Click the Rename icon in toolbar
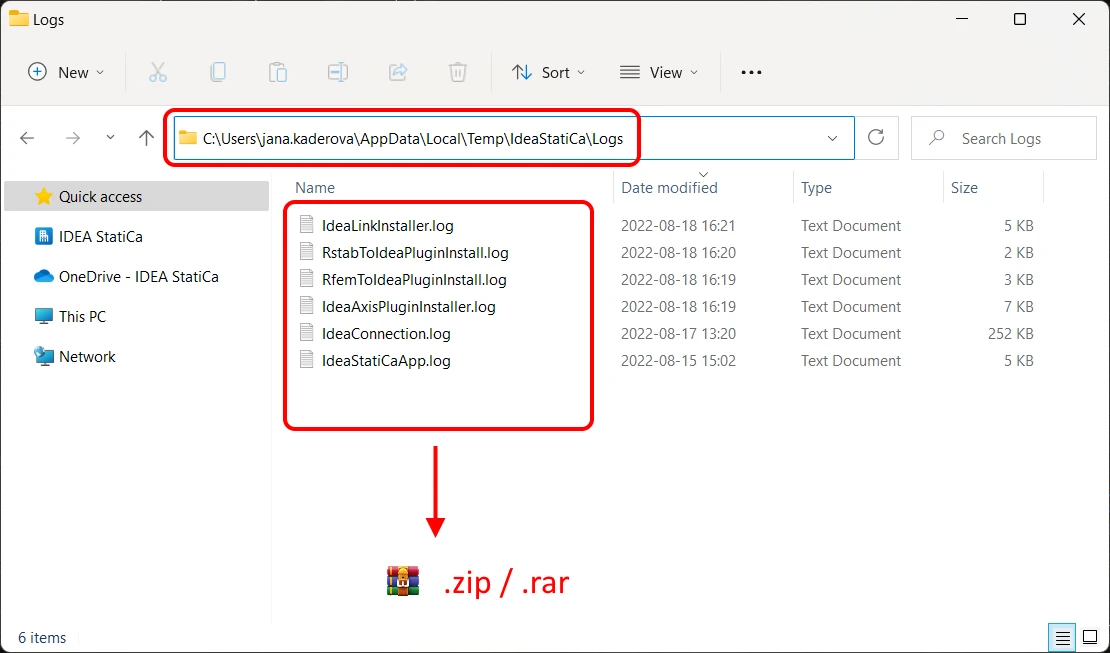1110x653 pixels. point(338,72)
